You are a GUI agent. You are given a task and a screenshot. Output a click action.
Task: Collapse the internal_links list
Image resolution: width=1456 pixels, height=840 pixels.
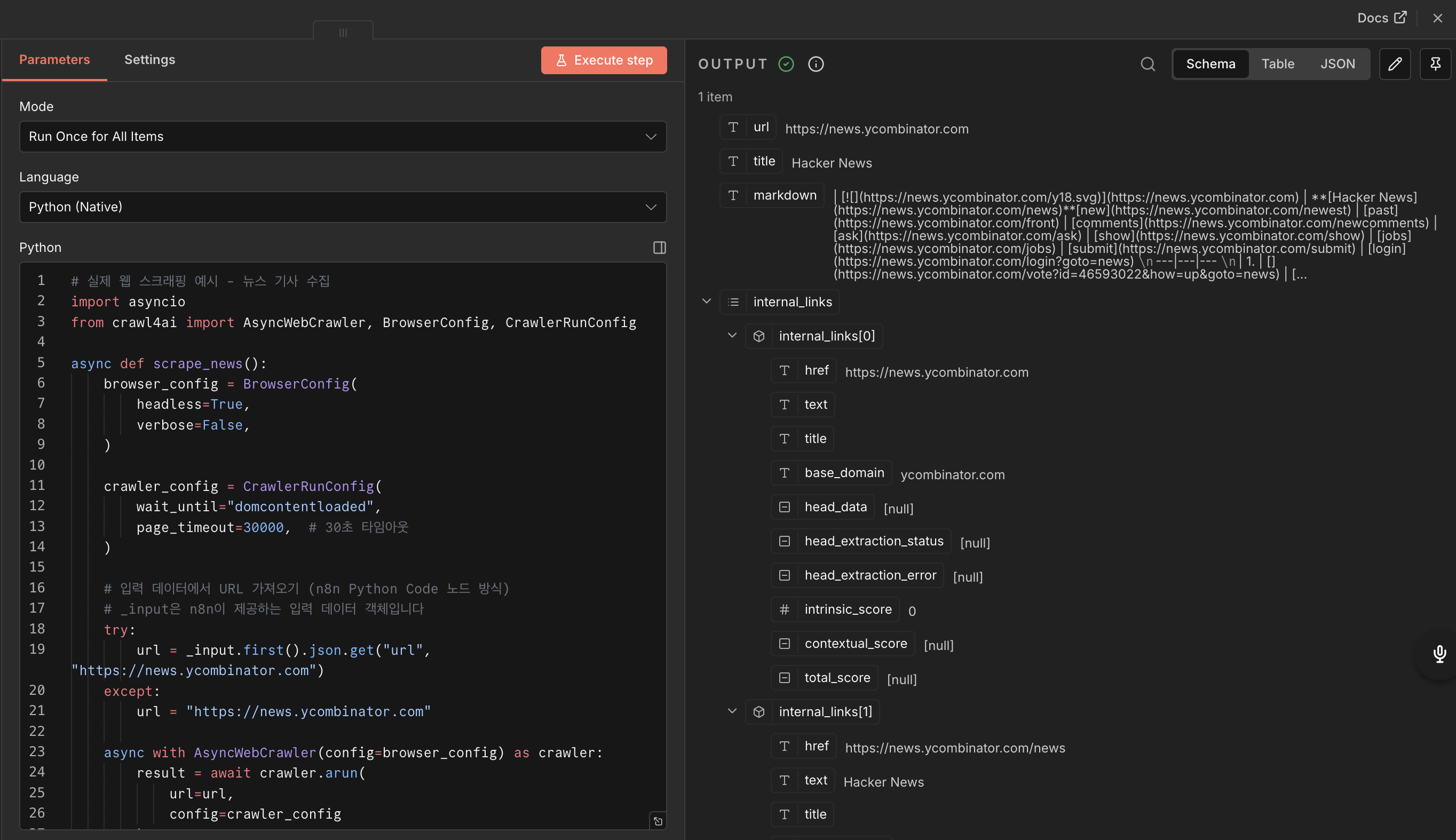point(707,301)
